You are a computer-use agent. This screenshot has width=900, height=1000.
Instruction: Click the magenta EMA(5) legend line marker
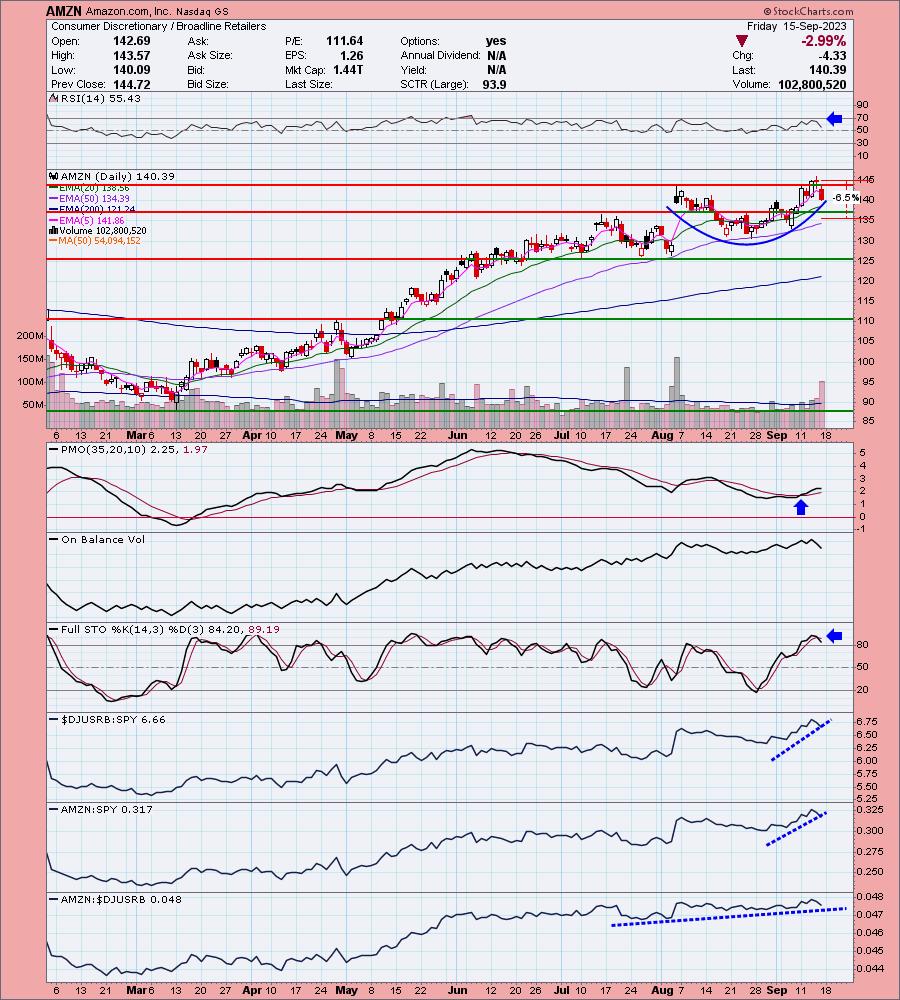click(x=54, y=221)
